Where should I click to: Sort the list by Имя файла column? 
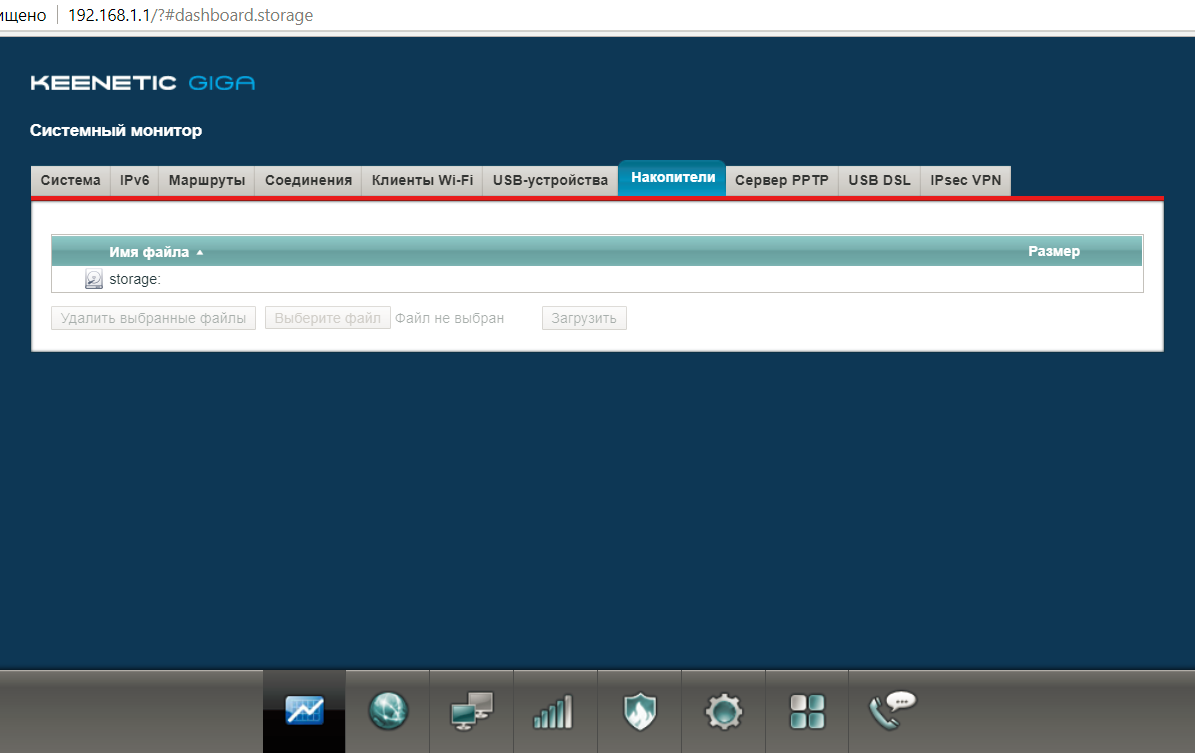[151, 252]
